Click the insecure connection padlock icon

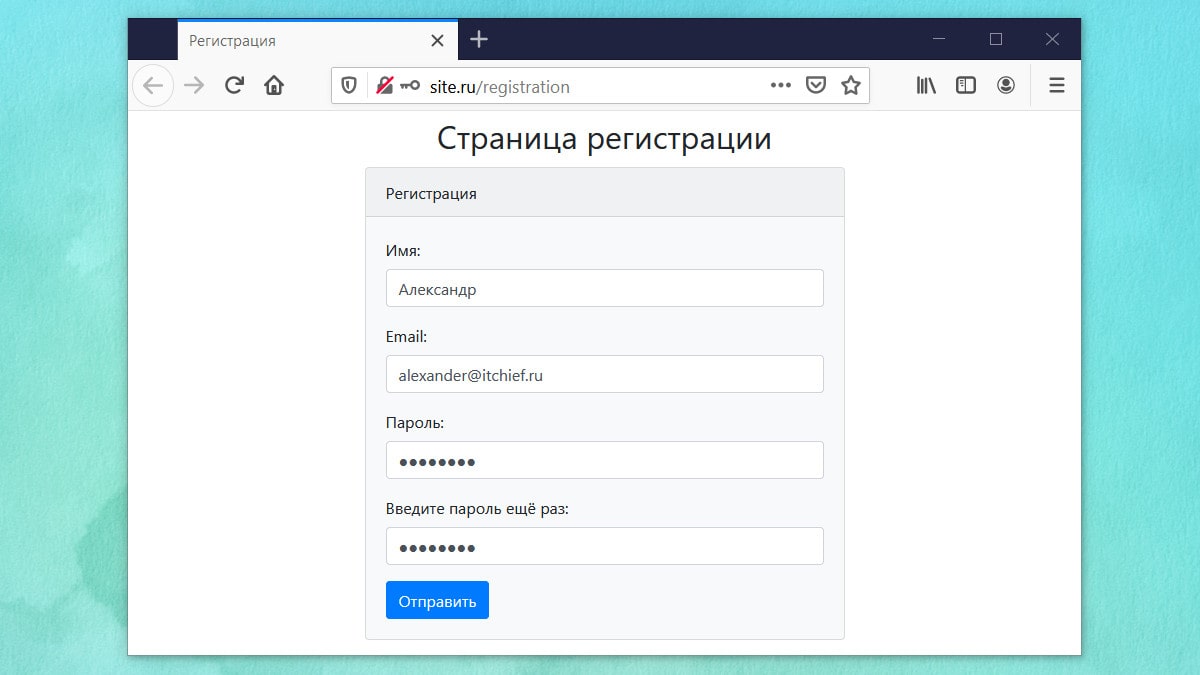(384, 86)
